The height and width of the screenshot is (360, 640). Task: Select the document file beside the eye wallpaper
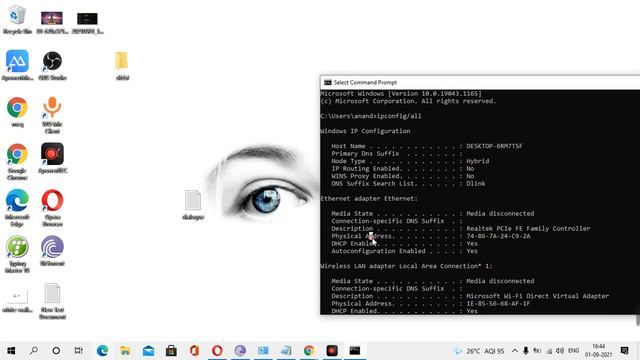click(x=193, y=205)
